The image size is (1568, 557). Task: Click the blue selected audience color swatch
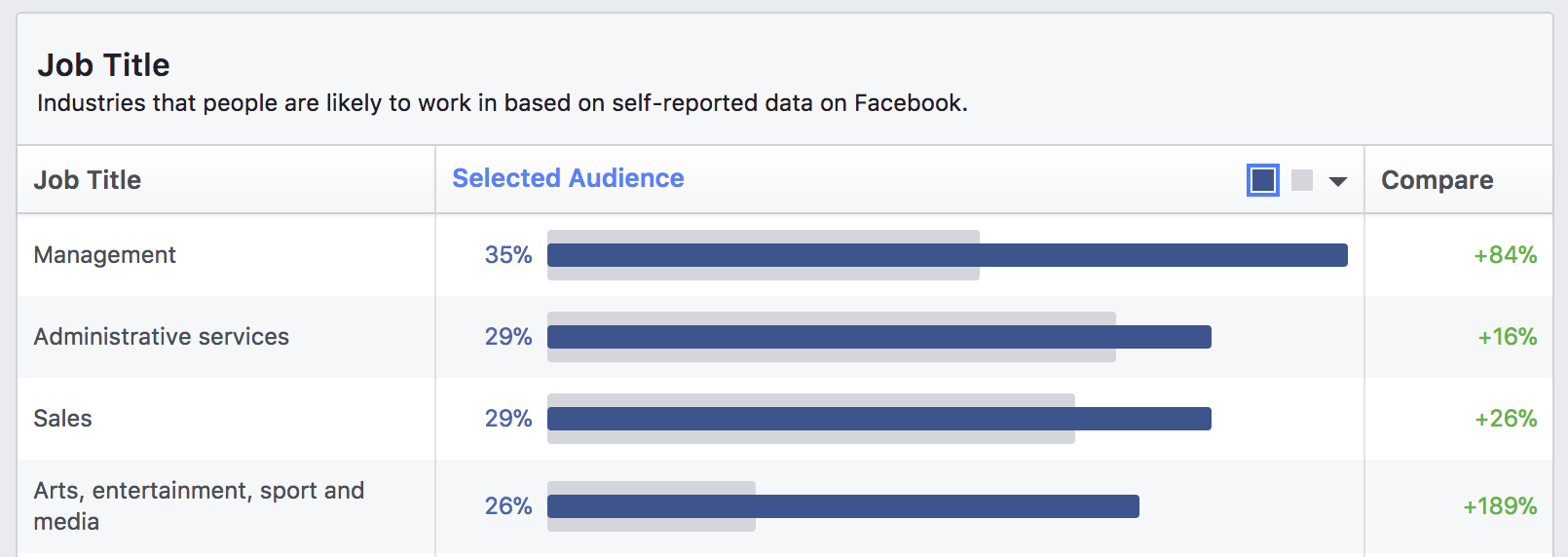point(1262,180)
